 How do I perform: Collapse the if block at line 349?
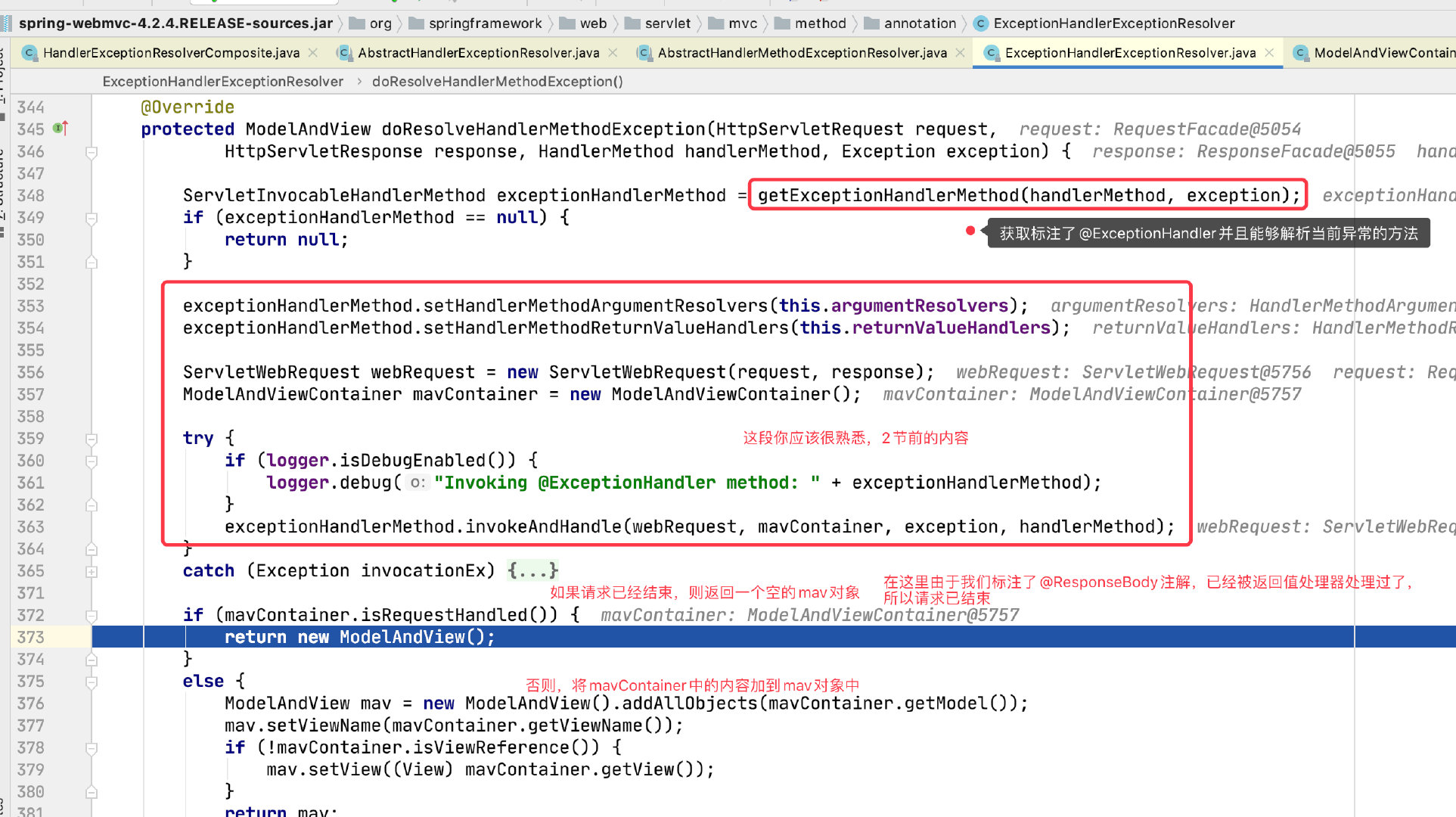click(92, 218)
